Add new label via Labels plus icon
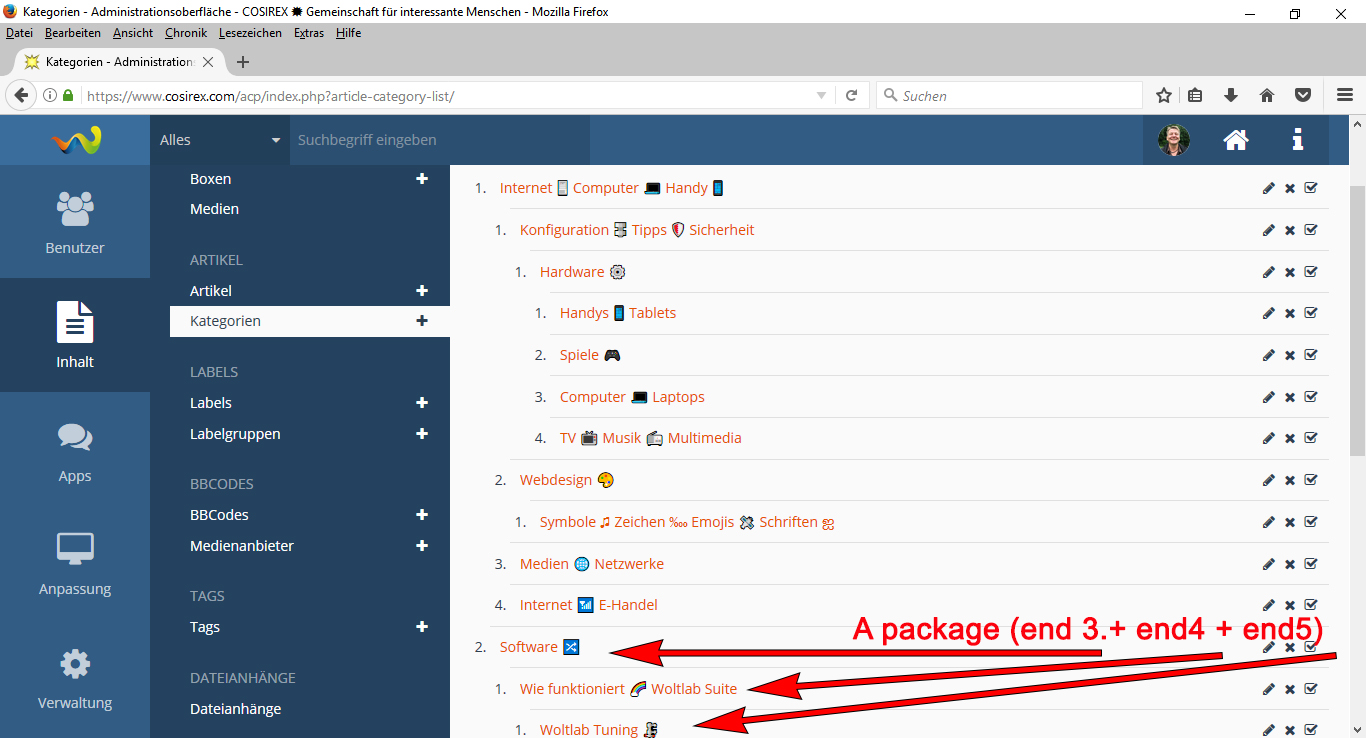 tap(422, 403)
